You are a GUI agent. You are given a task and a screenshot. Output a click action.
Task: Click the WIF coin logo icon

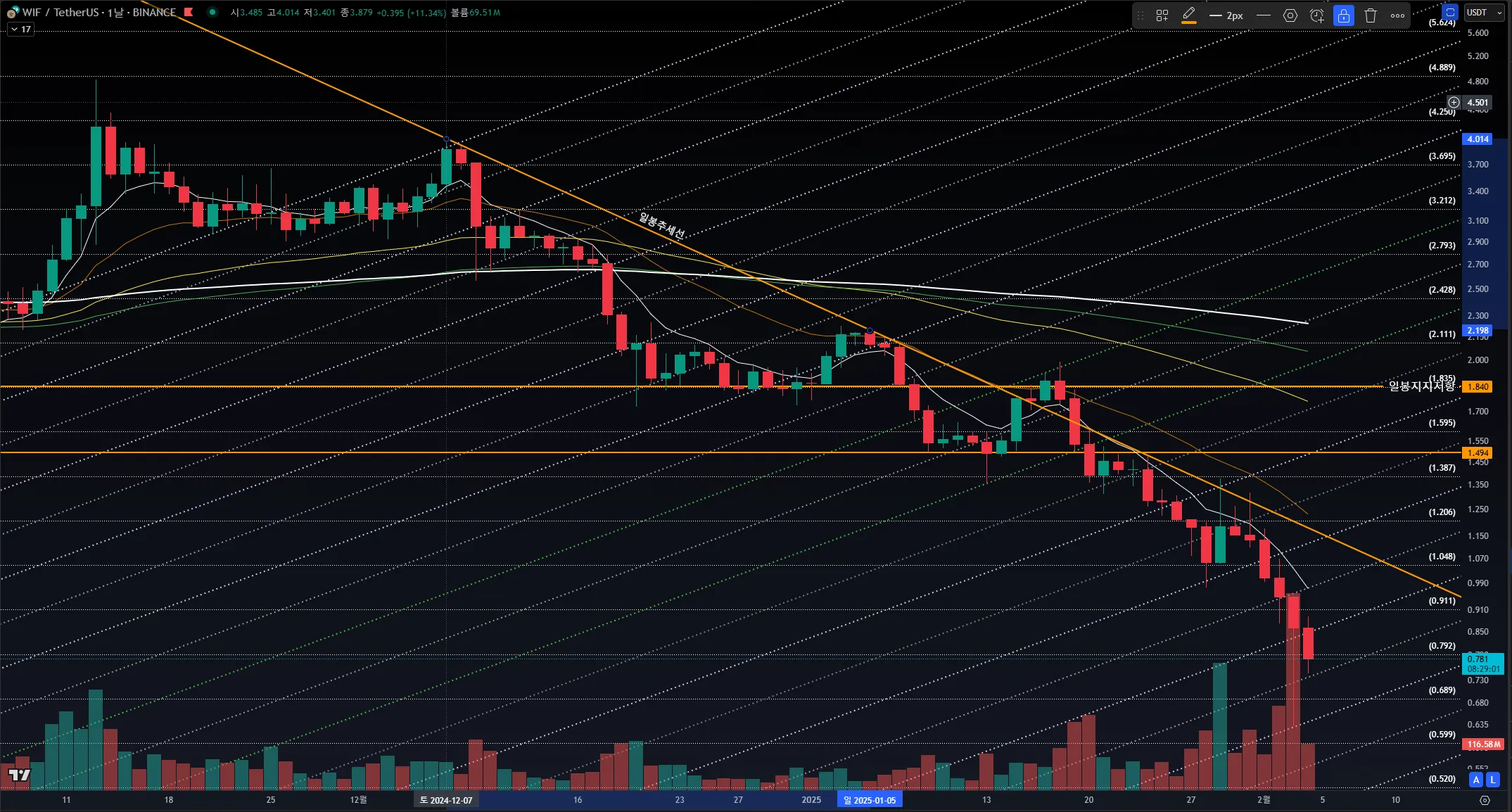click(x=13, y=13)
